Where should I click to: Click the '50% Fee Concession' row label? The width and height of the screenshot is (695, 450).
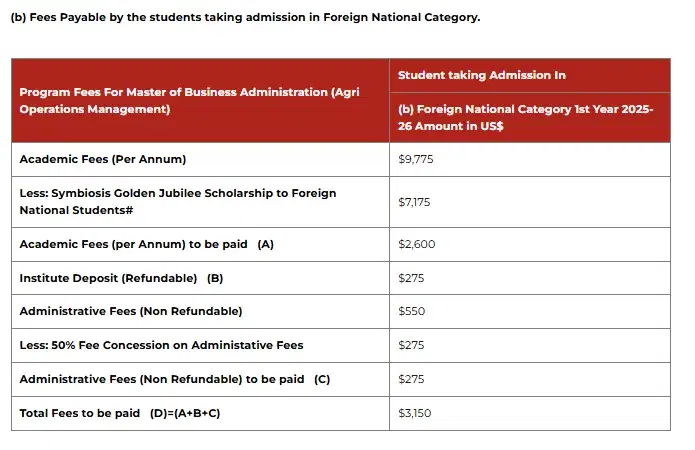click(x=161, y=345)
